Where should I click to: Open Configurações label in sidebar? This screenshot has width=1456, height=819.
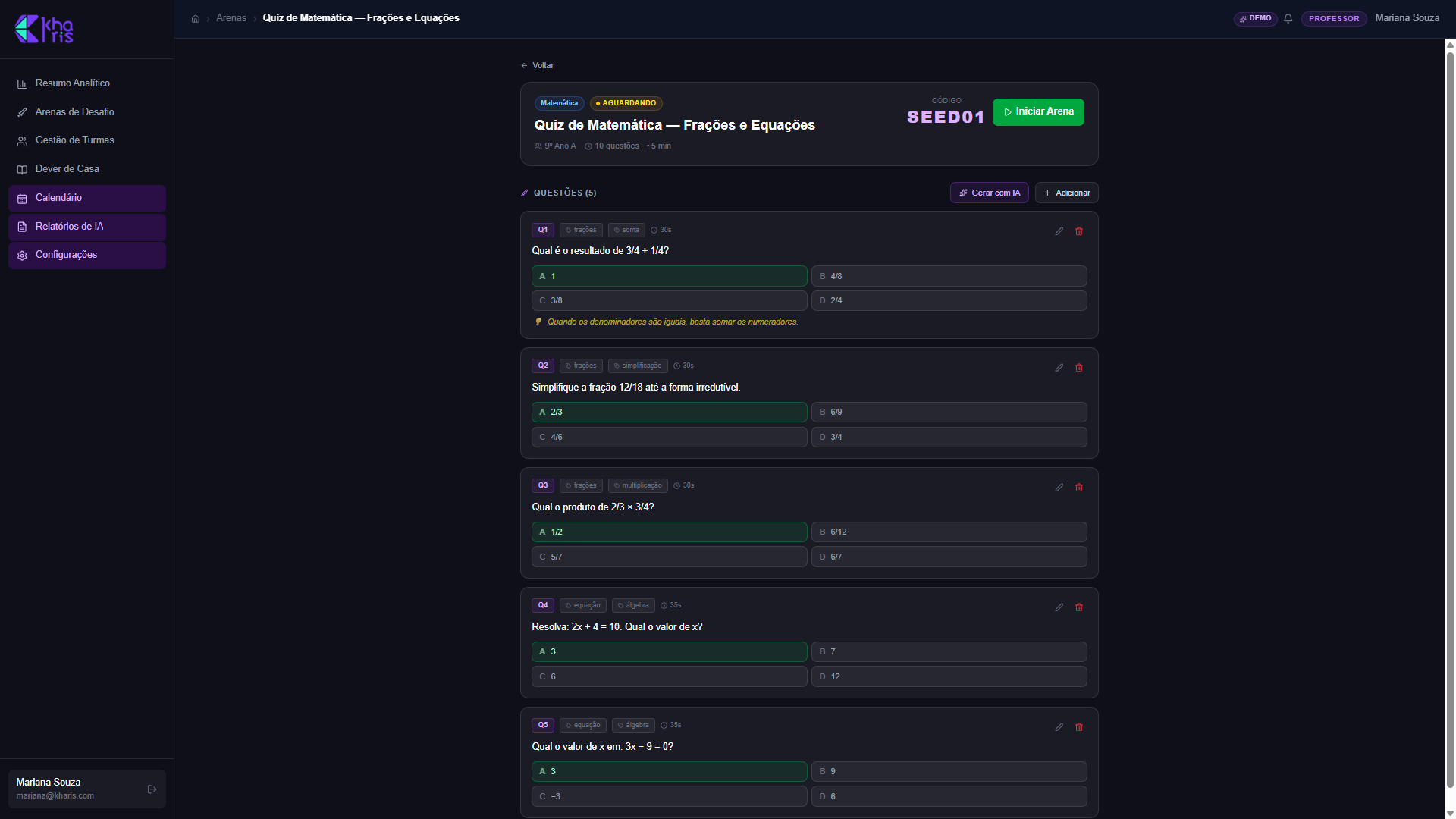tap(66, 255)
